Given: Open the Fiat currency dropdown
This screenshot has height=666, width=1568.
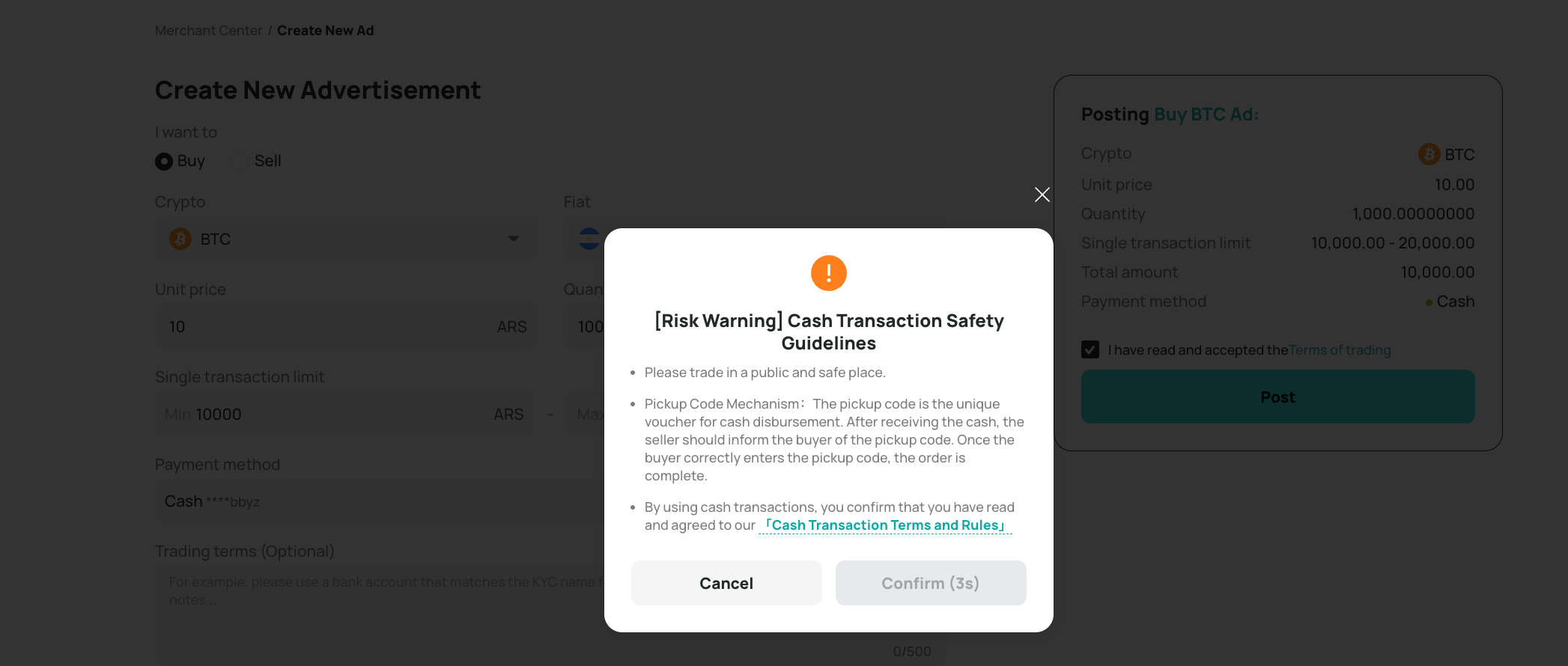Looking at the screenshot, I should click(x=753, y=239).
